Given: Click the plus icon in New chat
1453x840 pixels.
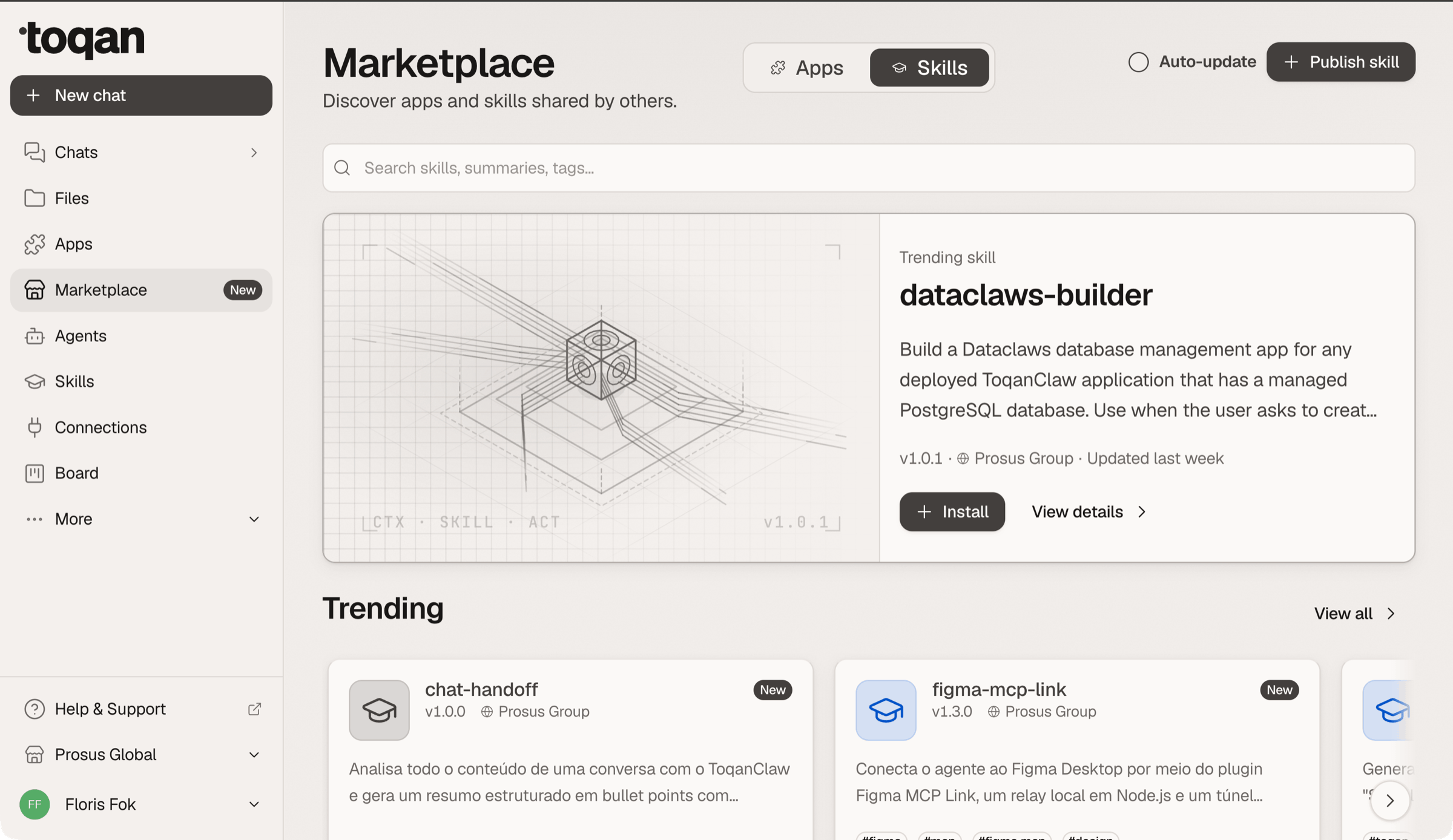Looking at the screenshot, I should pos(33,96).
